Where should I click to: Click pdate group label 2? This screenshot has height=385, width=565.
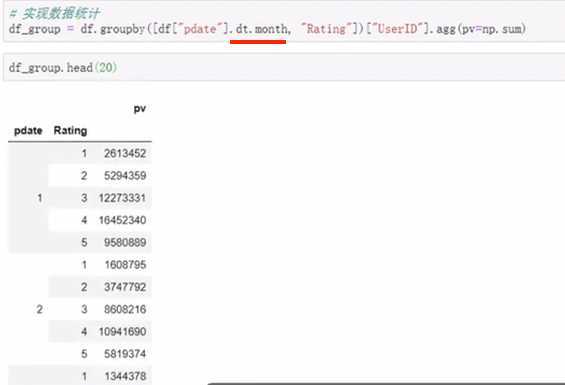[x=40, y=309]
